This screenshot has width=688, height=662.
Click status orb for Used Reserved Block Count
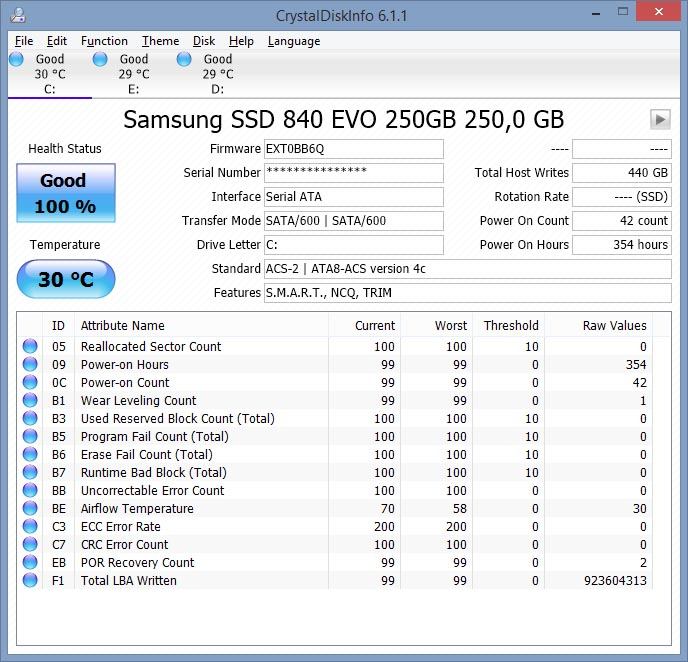[x=30, y=418]
